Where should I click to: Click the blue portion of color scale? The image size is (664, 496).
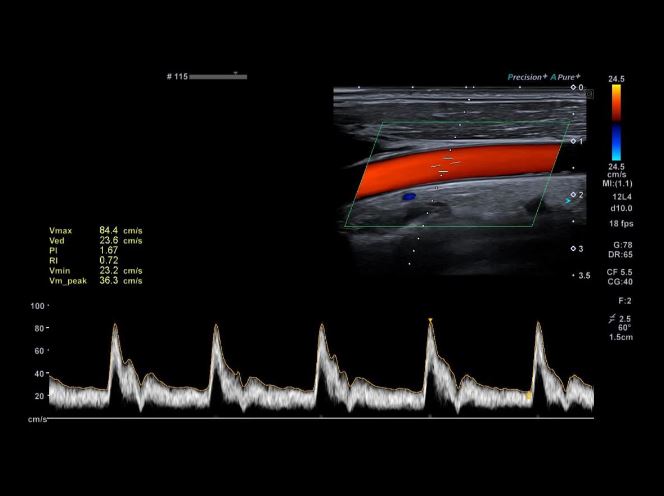click(617, 144)
